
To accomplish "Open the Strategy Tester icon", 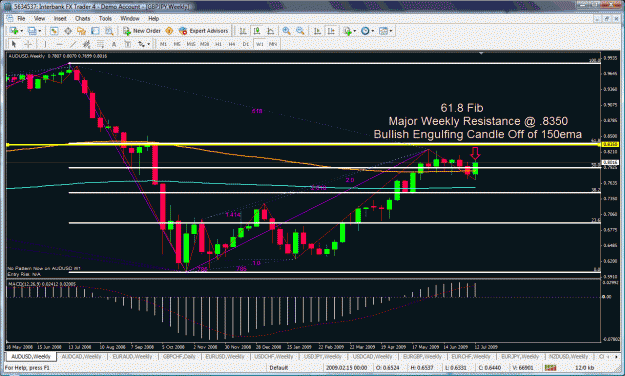I will pos(109,31).
